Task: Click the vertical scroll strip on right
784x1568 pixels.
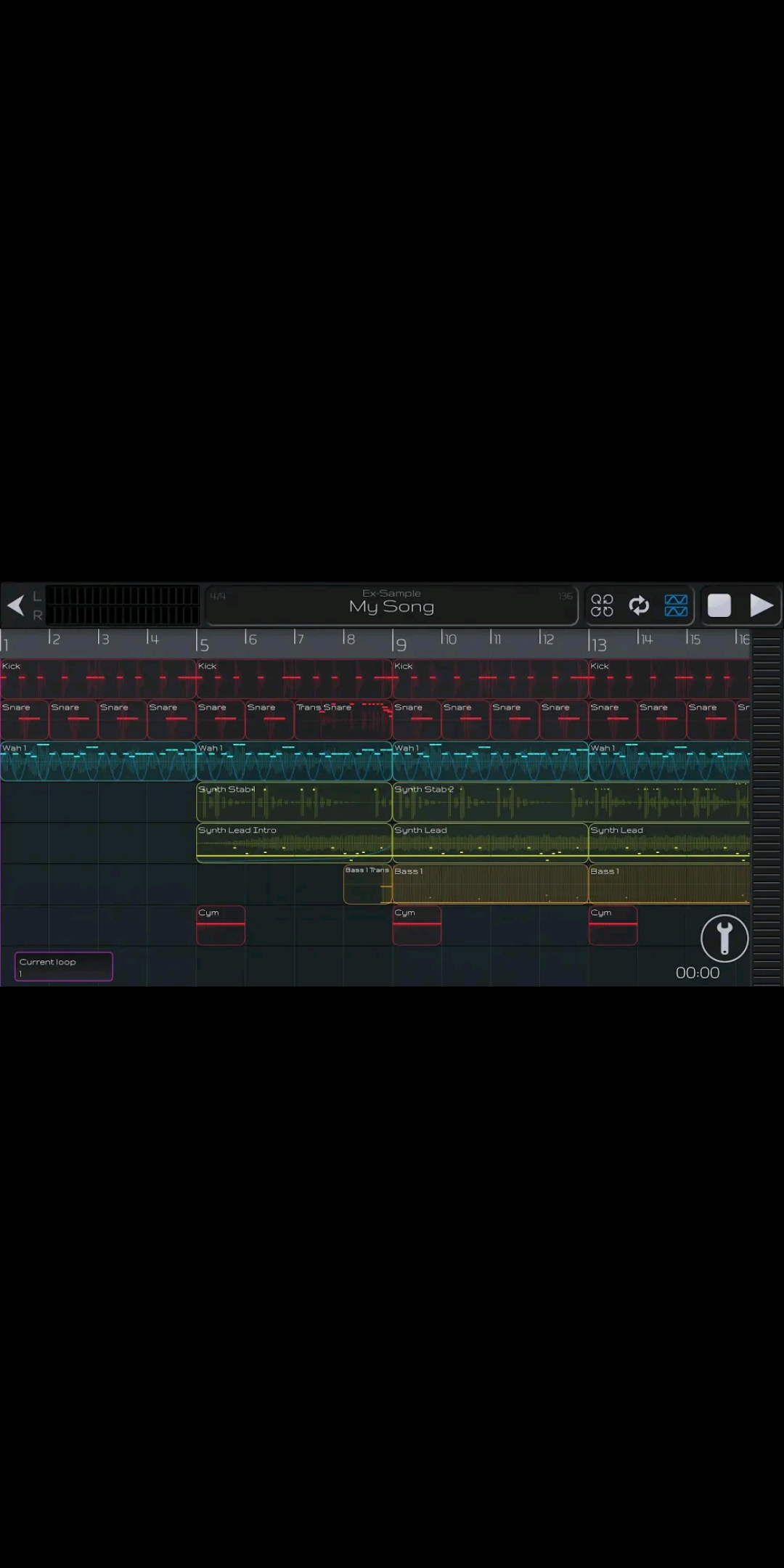Action: [x=767, y=806]
